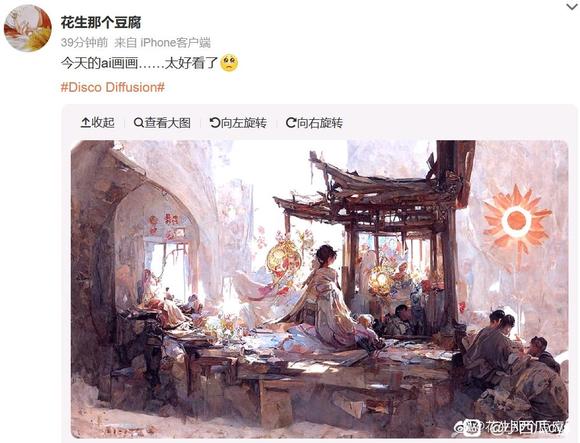
Task: Expand the post options chevron
Action: click(572, 6)
